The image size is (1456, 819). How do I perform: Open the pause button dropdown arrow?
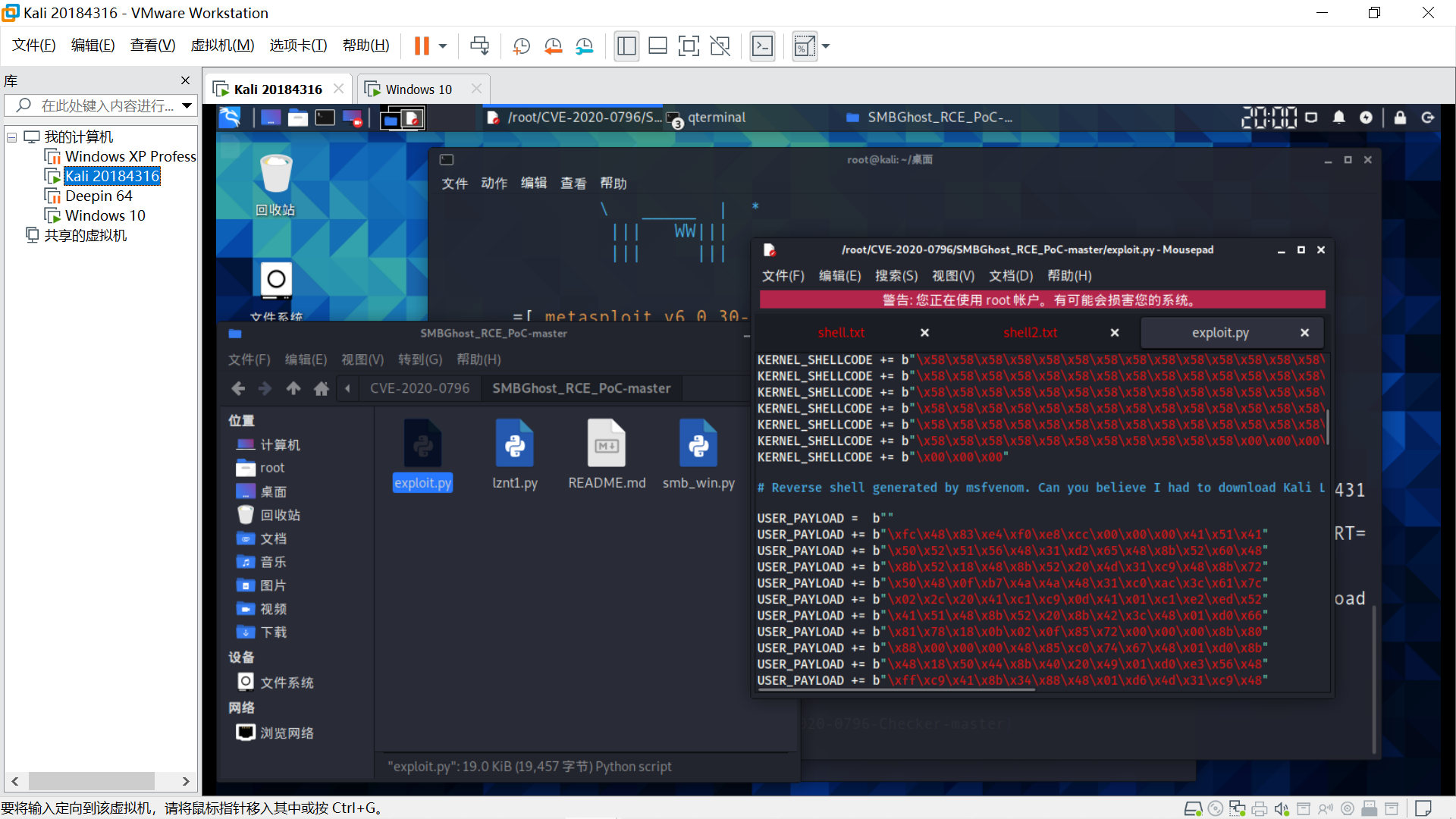pyautogui.click(x=443, y=46)
